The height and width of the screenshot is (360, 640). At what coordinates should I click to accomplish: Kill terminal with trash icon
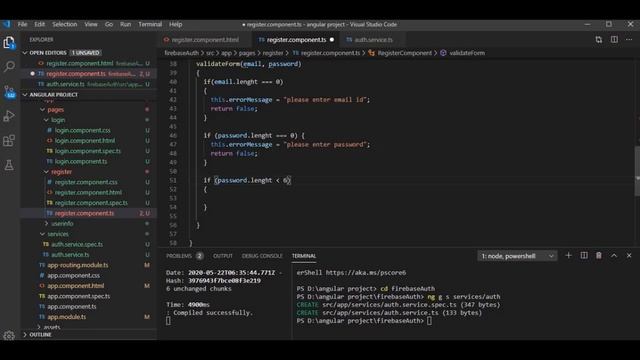click(598, 256)
